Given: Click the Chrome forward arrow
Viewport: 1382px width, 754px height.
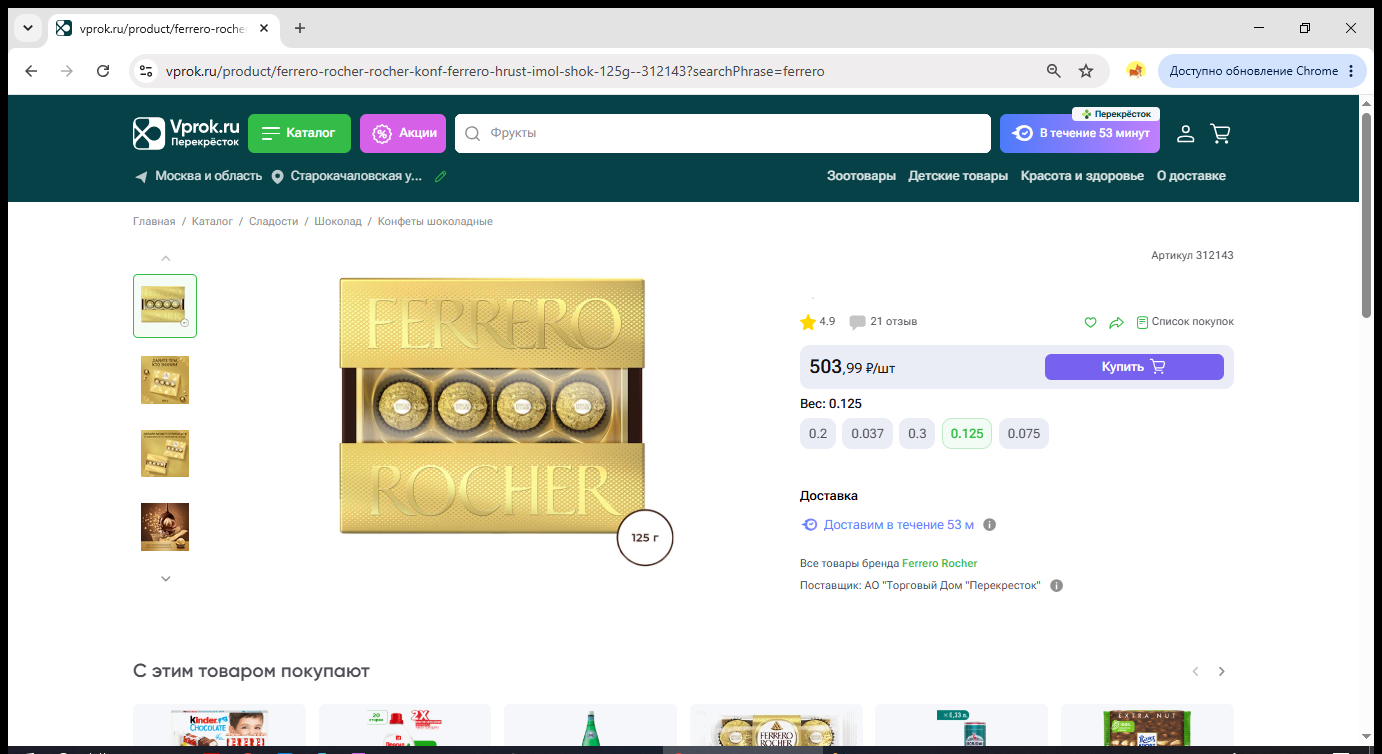Looking at the screenshot, I should coord(67,71).
